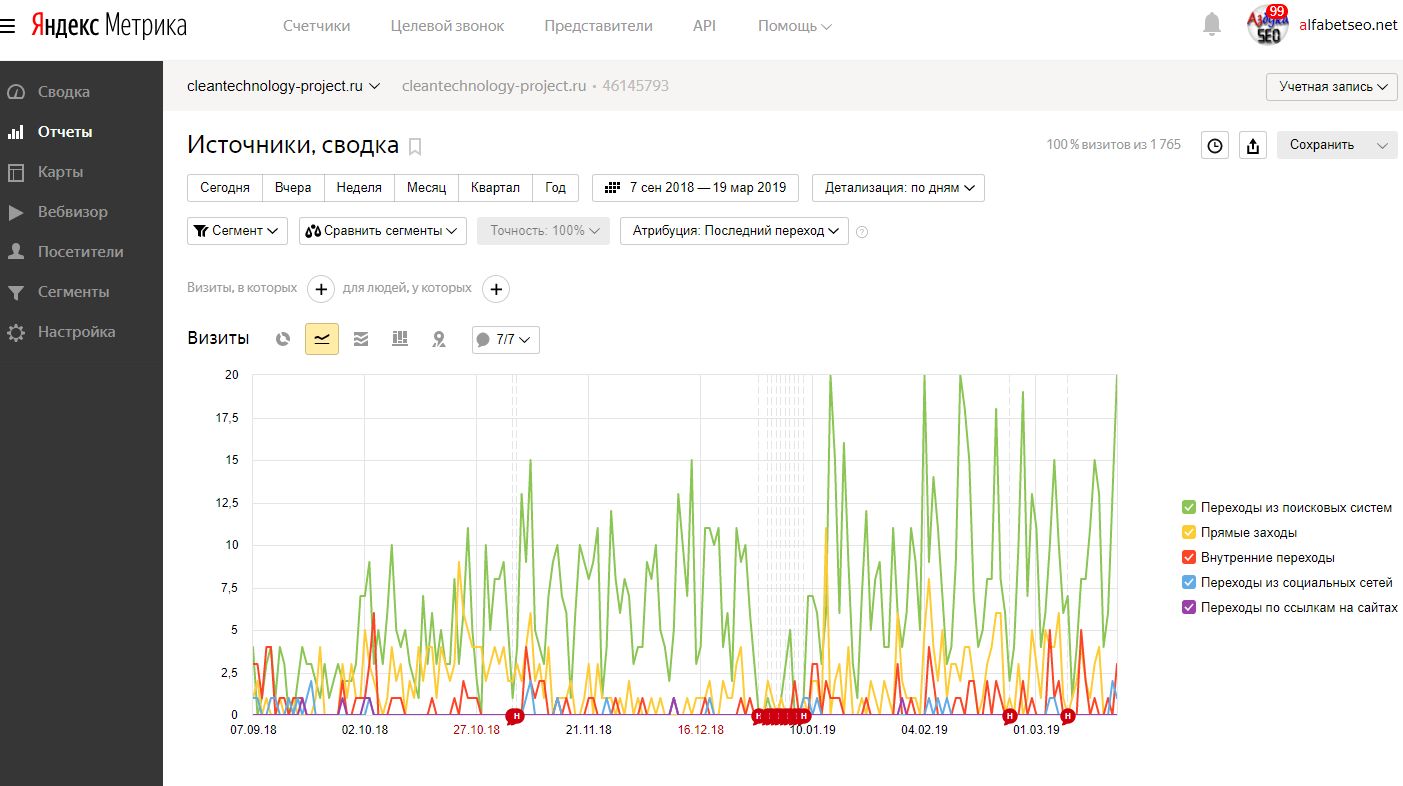The image size is (1403, 786).
Task: Select the Неделя period button
Action: coord(359,188)
